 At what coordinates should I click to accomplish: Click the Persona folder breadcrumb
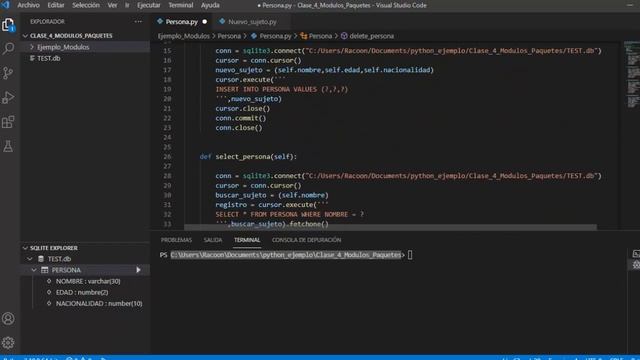click(x=229, y=36)
